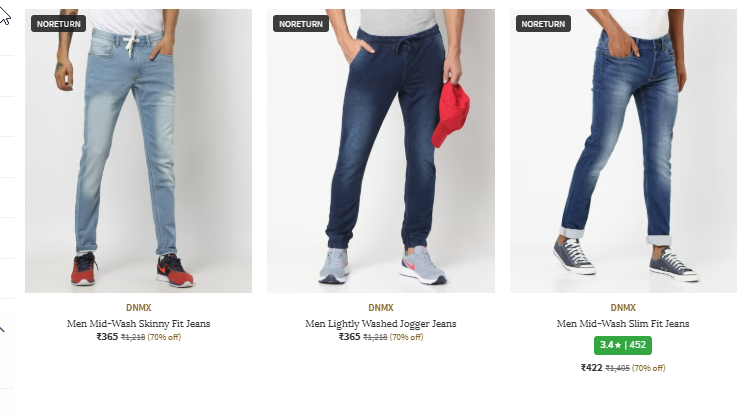752x418 pixels.
Task: Open the light blue skinny jeans image
Action: [138, 151]
